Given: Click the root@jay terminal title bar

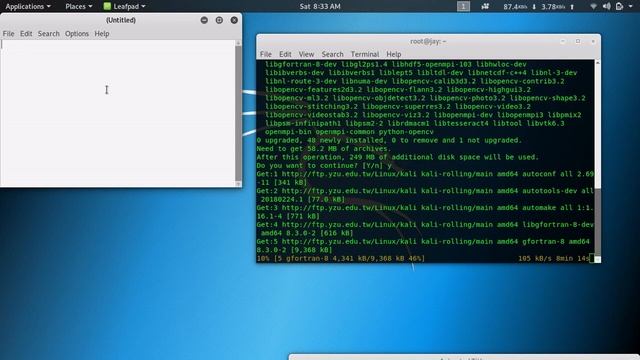Looking at the screenshot, I should click(428, 41).
